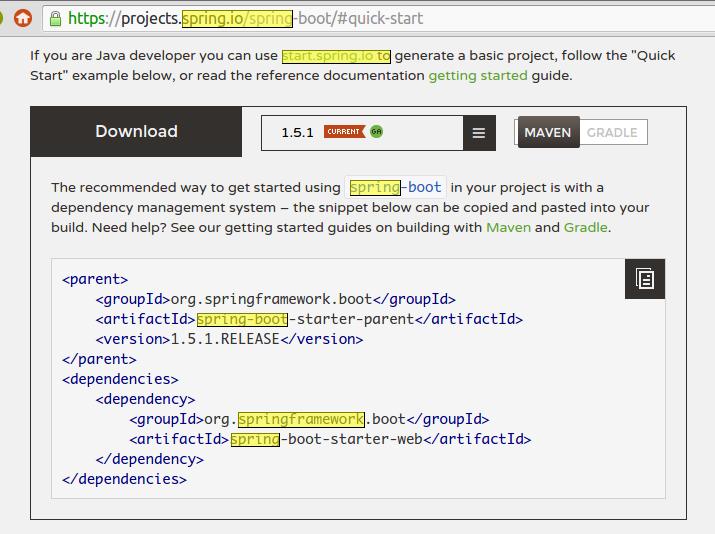Click the 1.5.1.RELEASE version line
The height and width of the screenshot is (534, 715).
tap(229, 339)
